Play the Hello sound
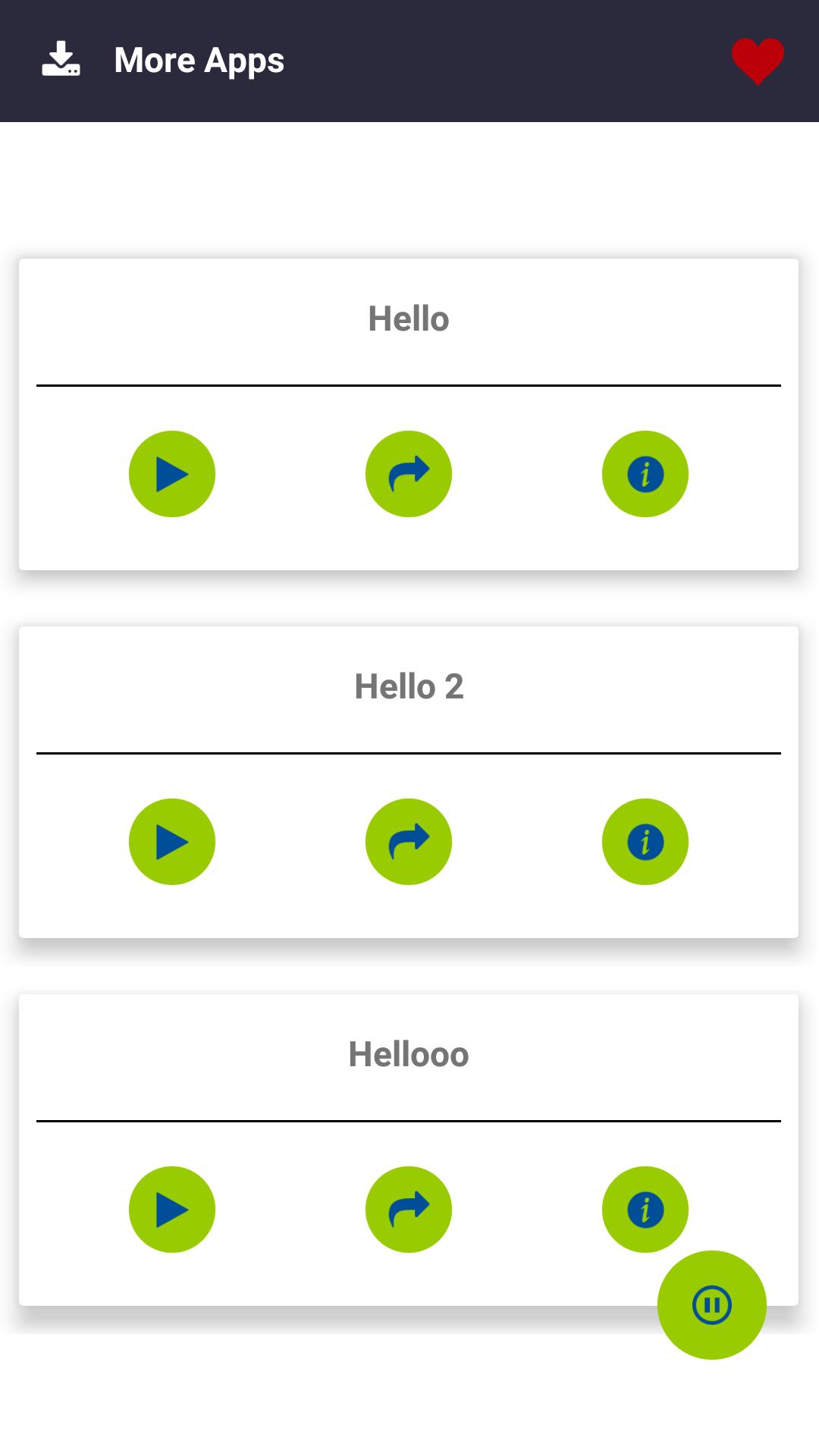Viewport: 819px width, 1456px height. point(172,474)
